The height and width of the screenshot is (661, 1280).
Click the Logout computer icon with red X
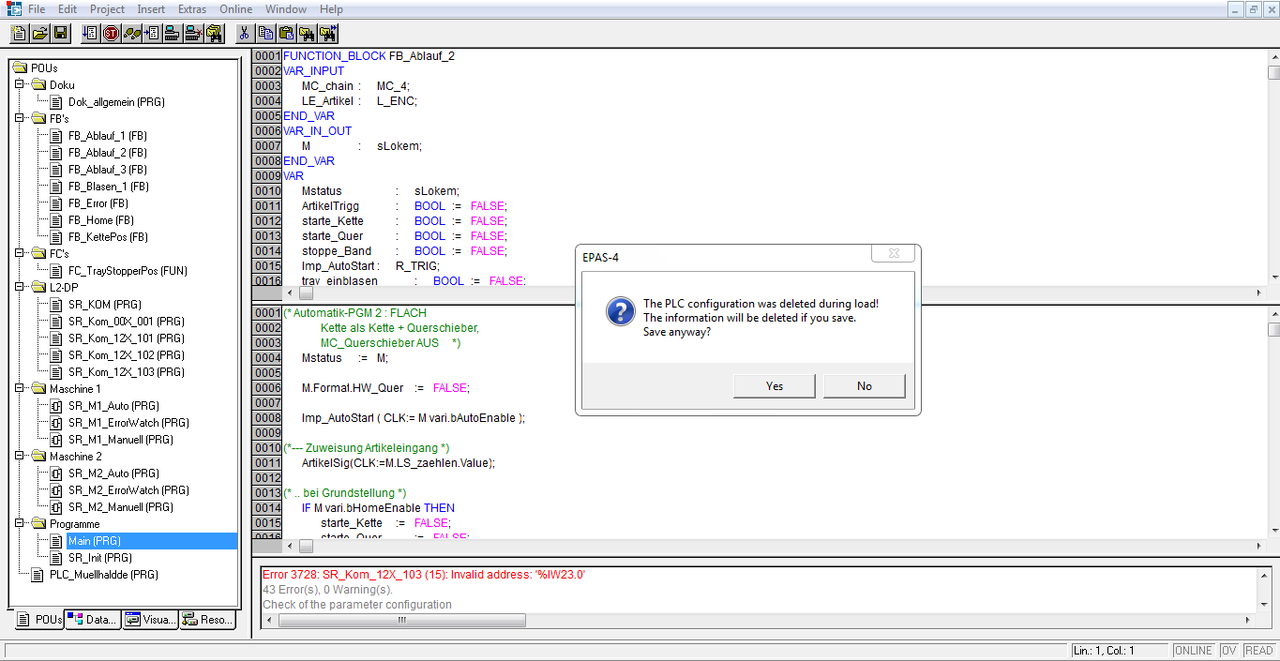click(x=193, y=33)
